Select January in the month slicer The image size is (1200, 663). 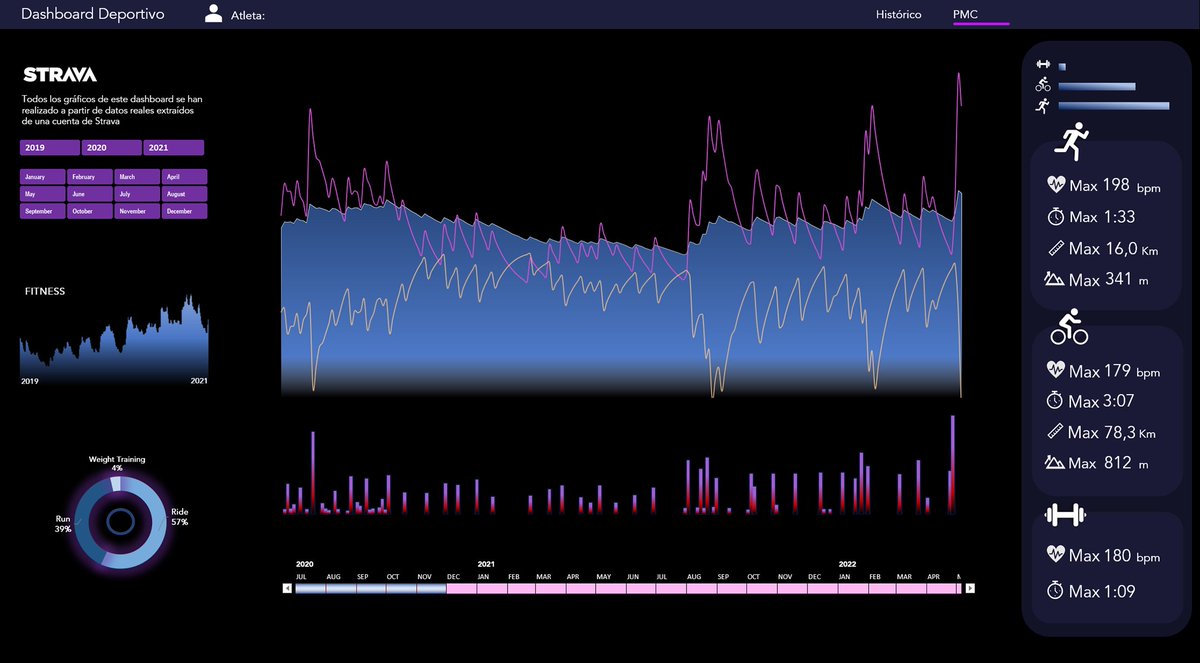point(43,177)
